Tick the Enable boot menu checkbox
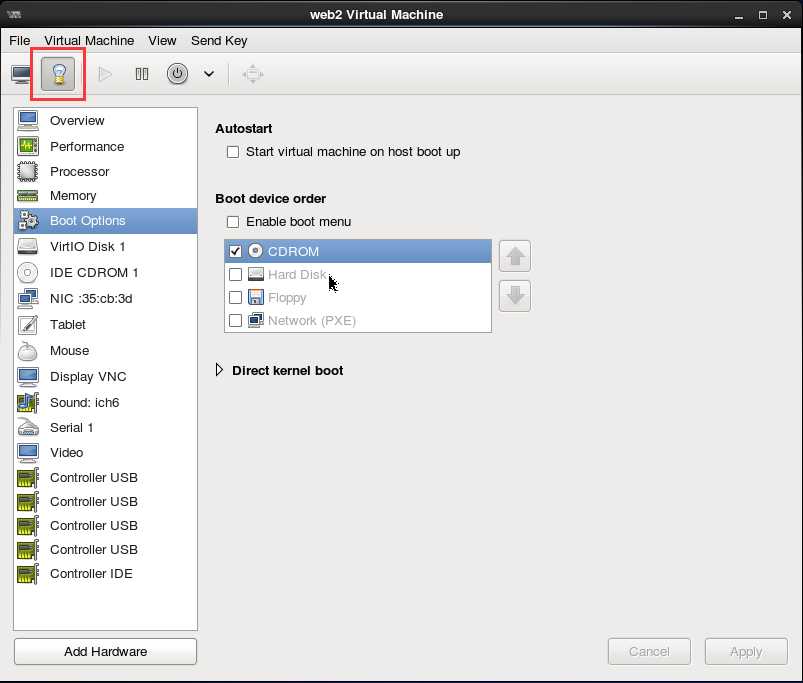 click(233, 222)
